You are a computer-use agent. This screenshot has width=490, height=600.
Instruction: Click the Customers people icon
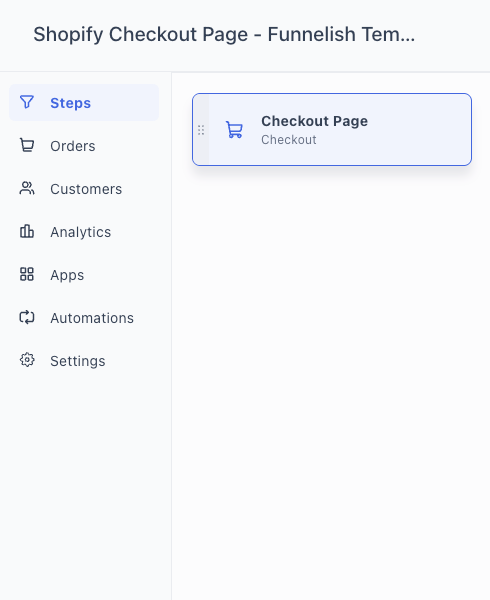27,188
